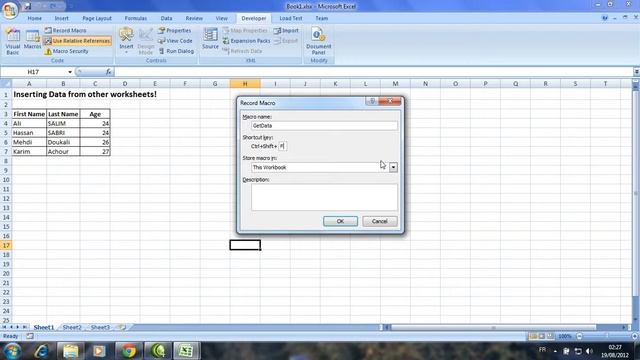This screenshot has height=360, width=640.
Task: Click Record Macro in the ribbon
Action: 66,31
